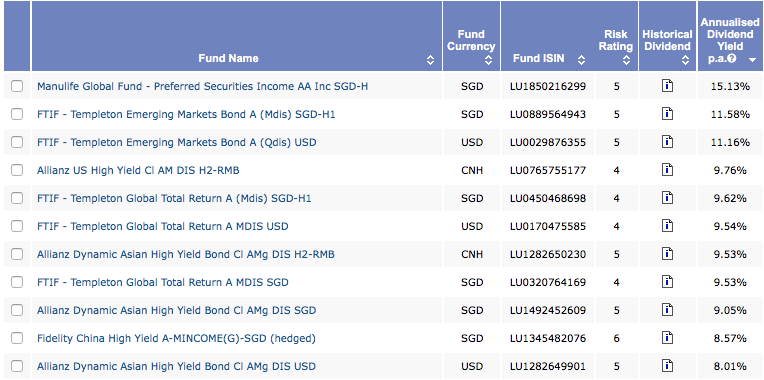Open Allianz Dynamic Asian High Yield Bond AMg DIS H2-RMB link
Screen dimensions: 764x380
pos(186,254)
